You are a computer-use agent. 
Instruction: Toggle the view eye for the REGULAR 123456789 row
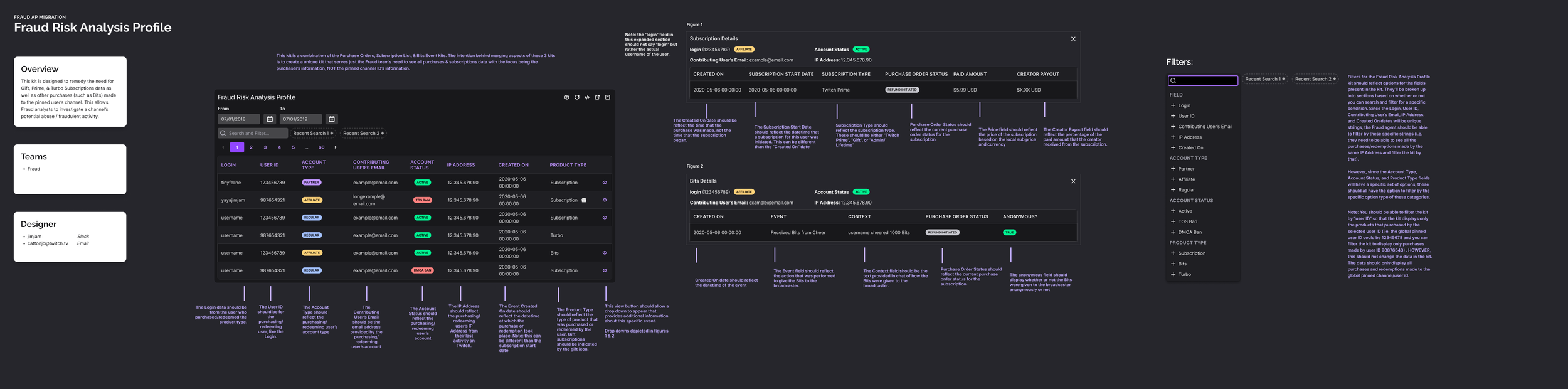click(x=605, y=218)
